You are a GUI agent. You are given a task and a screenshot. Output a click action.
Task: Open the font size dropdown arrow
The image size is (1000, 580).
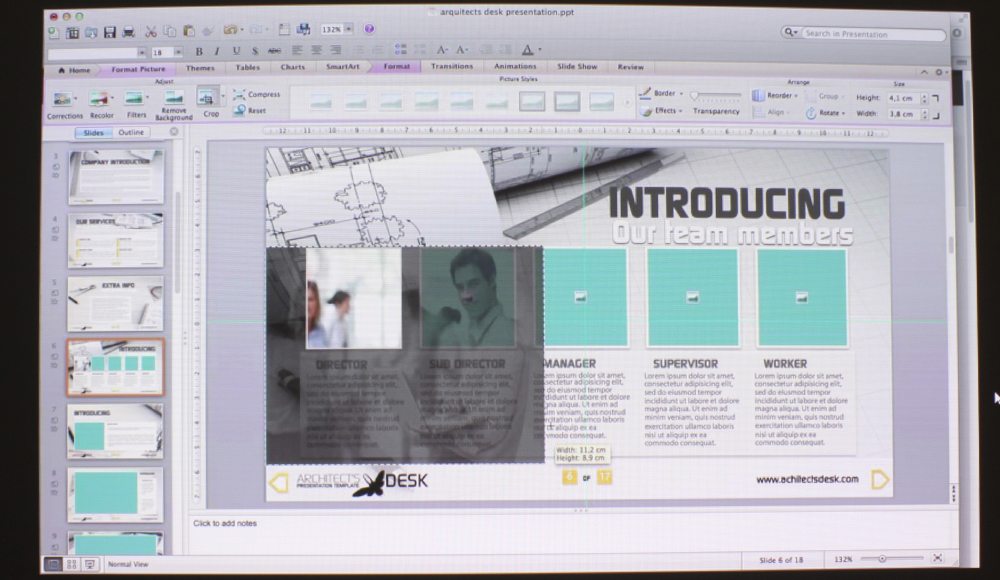(x=178, y=52)
